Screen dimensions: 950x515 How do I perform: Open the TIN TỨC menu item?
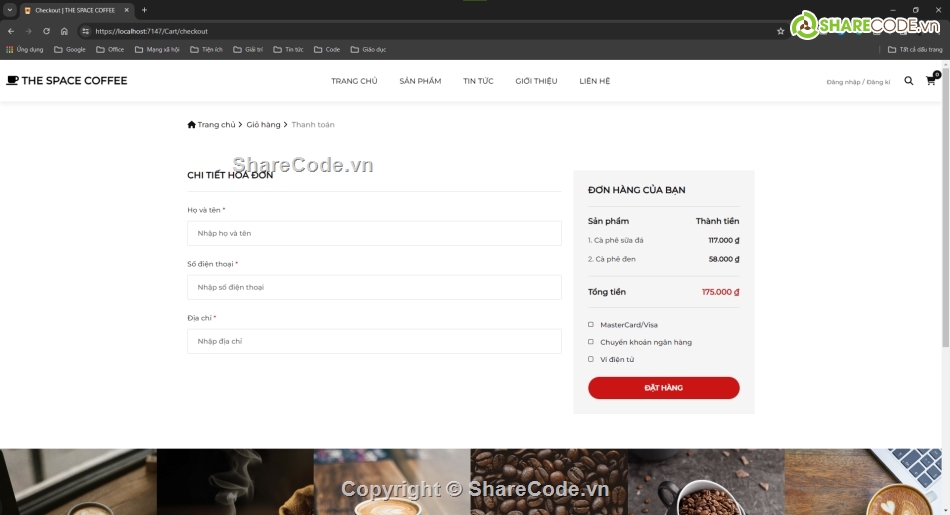(x=478, y=81)
